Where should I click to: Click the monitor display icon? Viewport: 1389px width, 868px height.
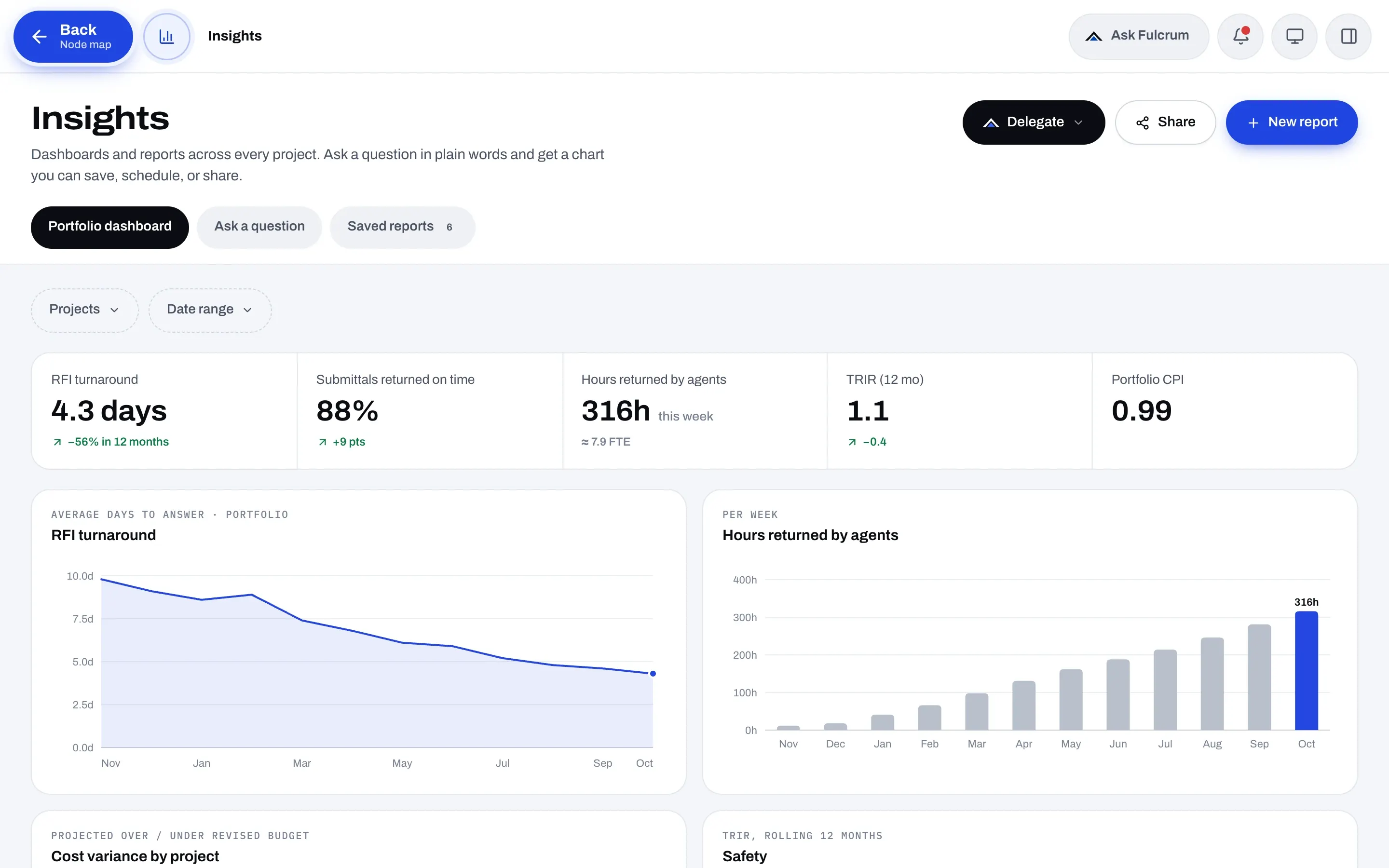(1294, 36)
